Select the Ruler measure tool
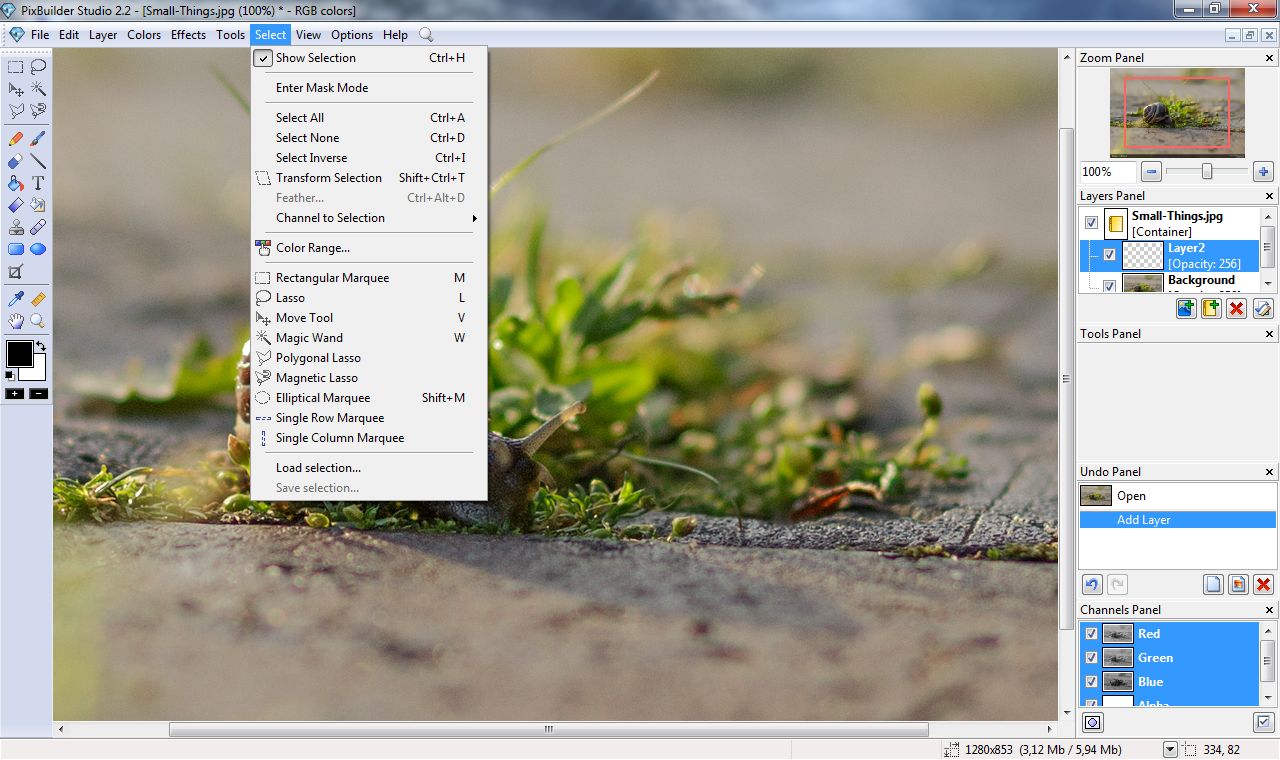Viewport: 1280px width, 760px height. (38, 299)
